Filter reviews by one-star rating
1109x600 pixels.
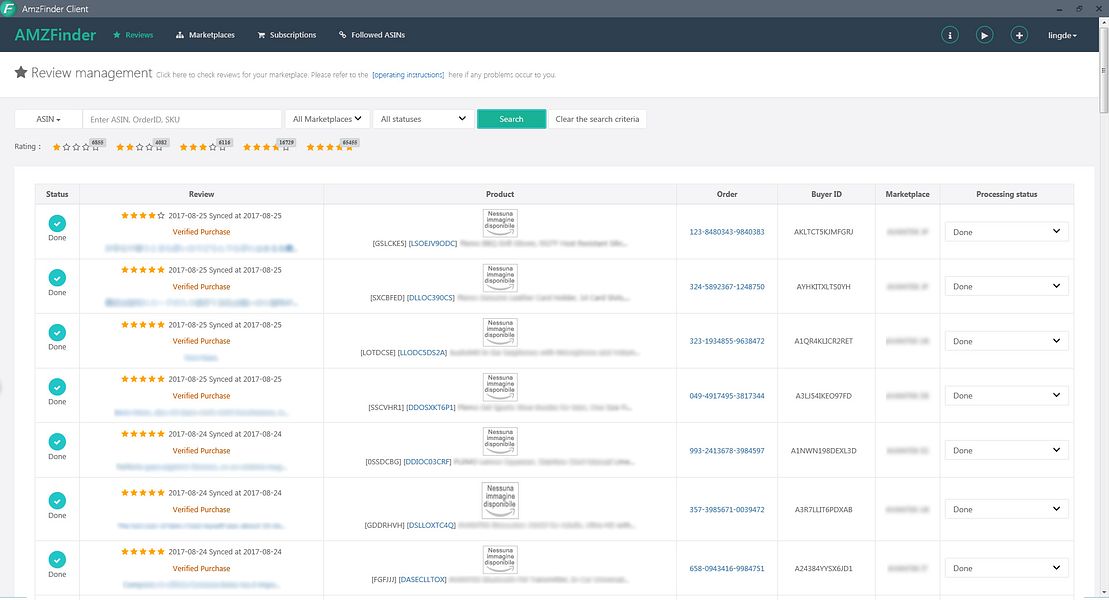pyautogui.click(x=75, y=147)
